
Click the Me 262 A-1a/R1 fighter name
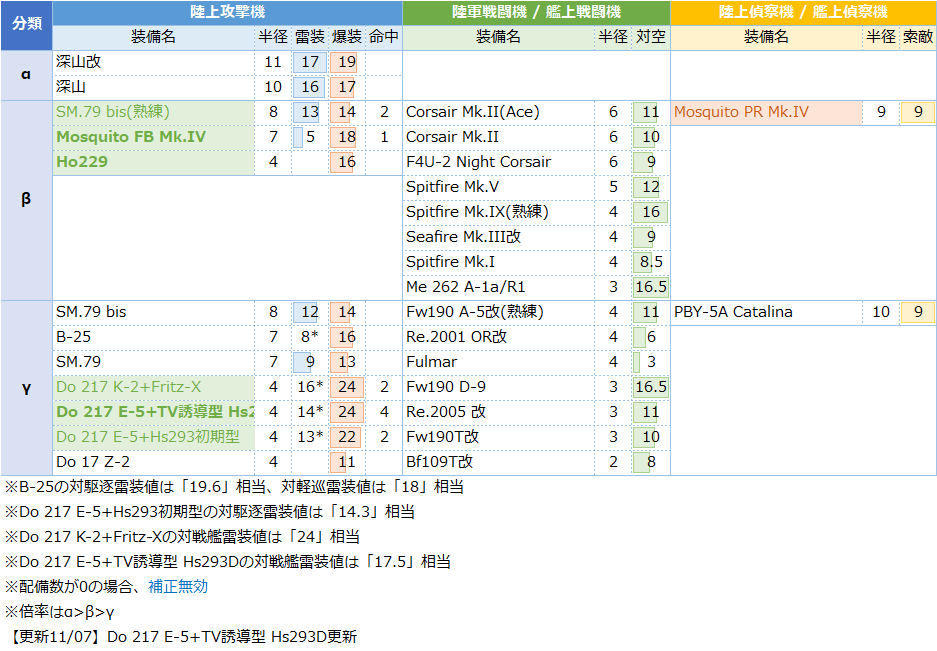point(465,287)
